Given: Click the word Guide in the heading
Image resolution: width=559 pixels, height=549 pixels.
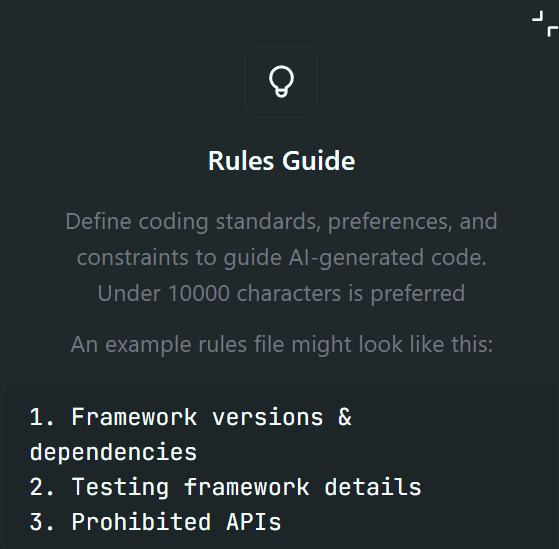Looking at the screenshot, I should point(319,161).
